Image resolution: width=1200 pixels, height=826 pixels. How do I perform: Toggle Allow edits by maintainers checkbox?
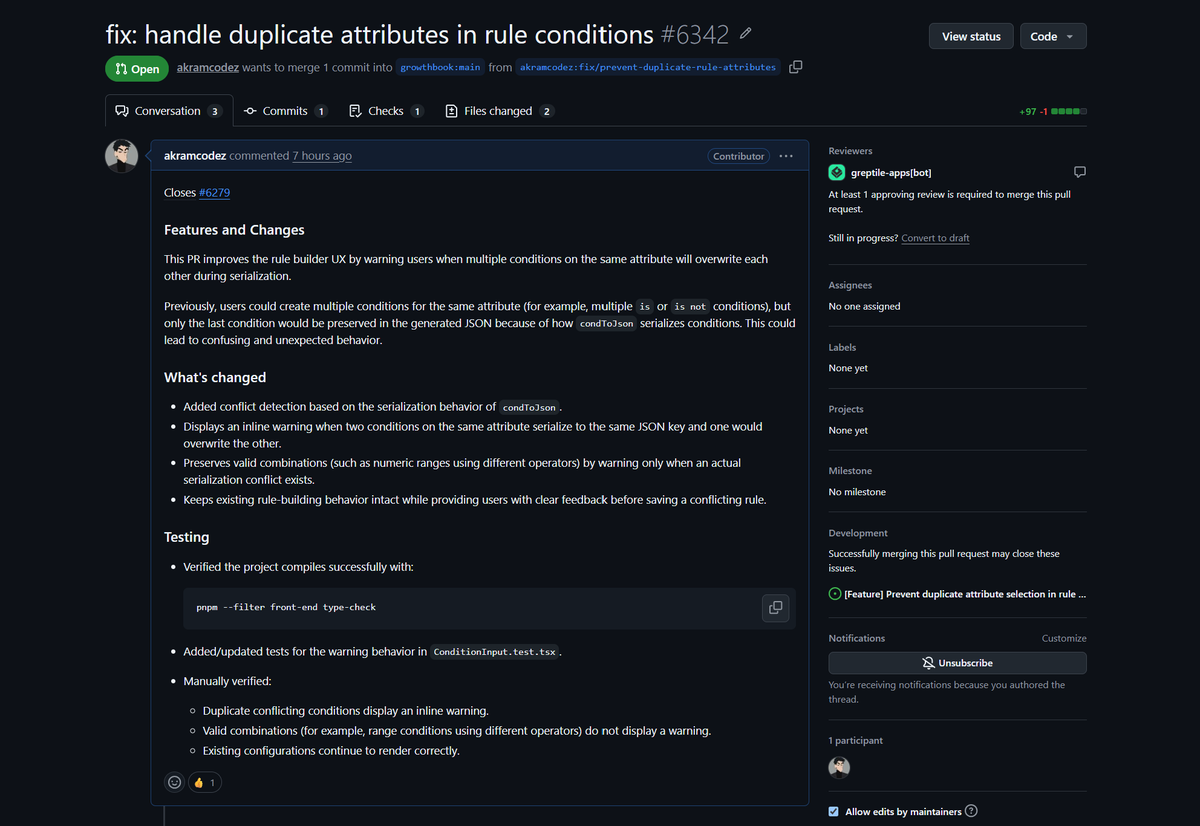pos(834,811)
